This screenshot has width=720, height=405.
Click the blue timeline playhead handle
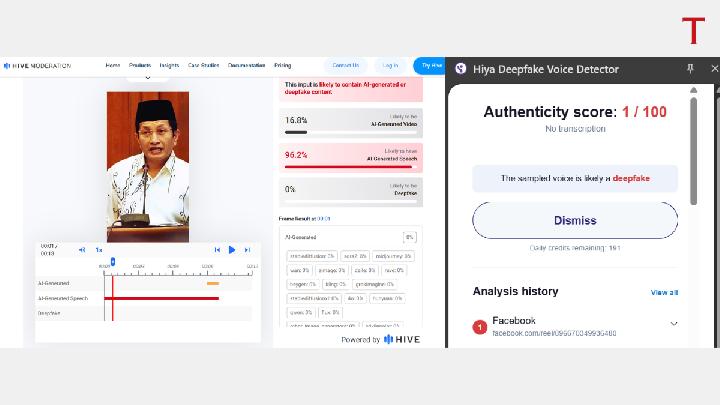[112, 262]
